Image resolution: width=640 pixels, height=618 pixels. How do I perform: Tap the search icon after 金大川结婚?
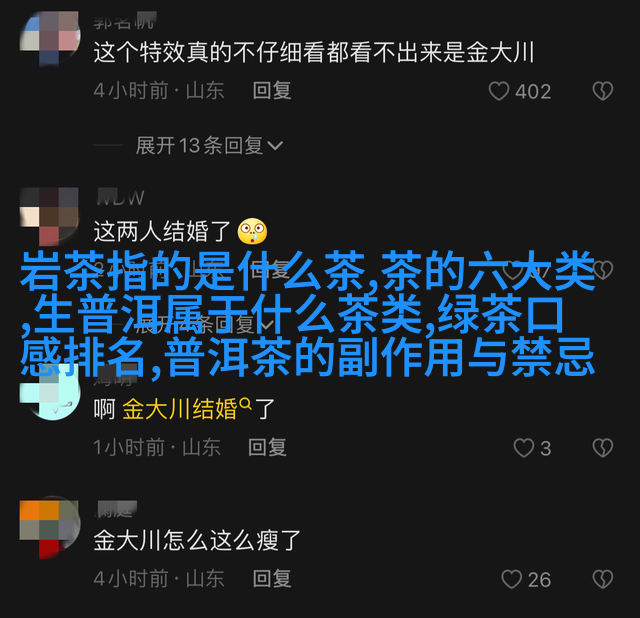point(245,404)
